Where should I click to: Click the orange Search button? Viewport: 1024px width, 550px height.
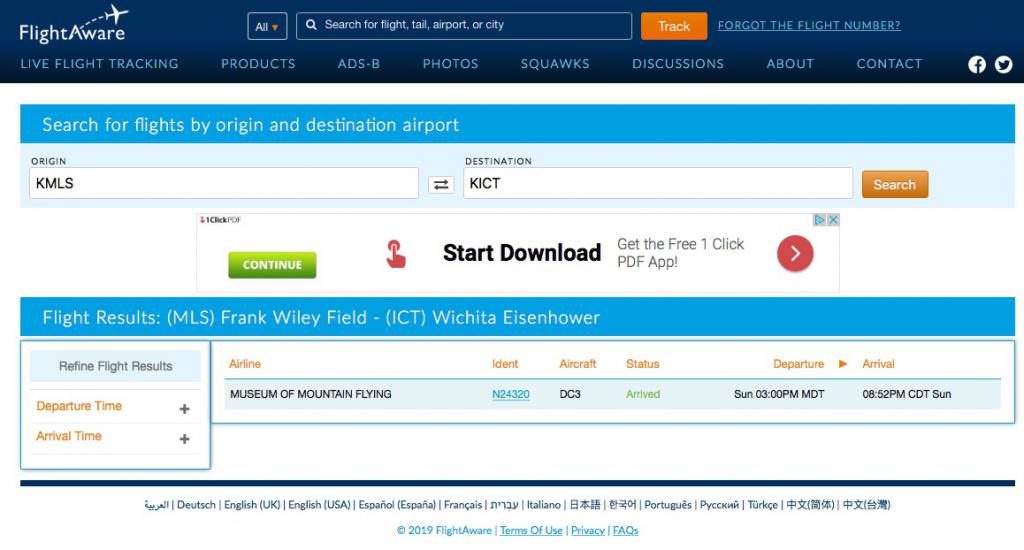coord(894,184)
